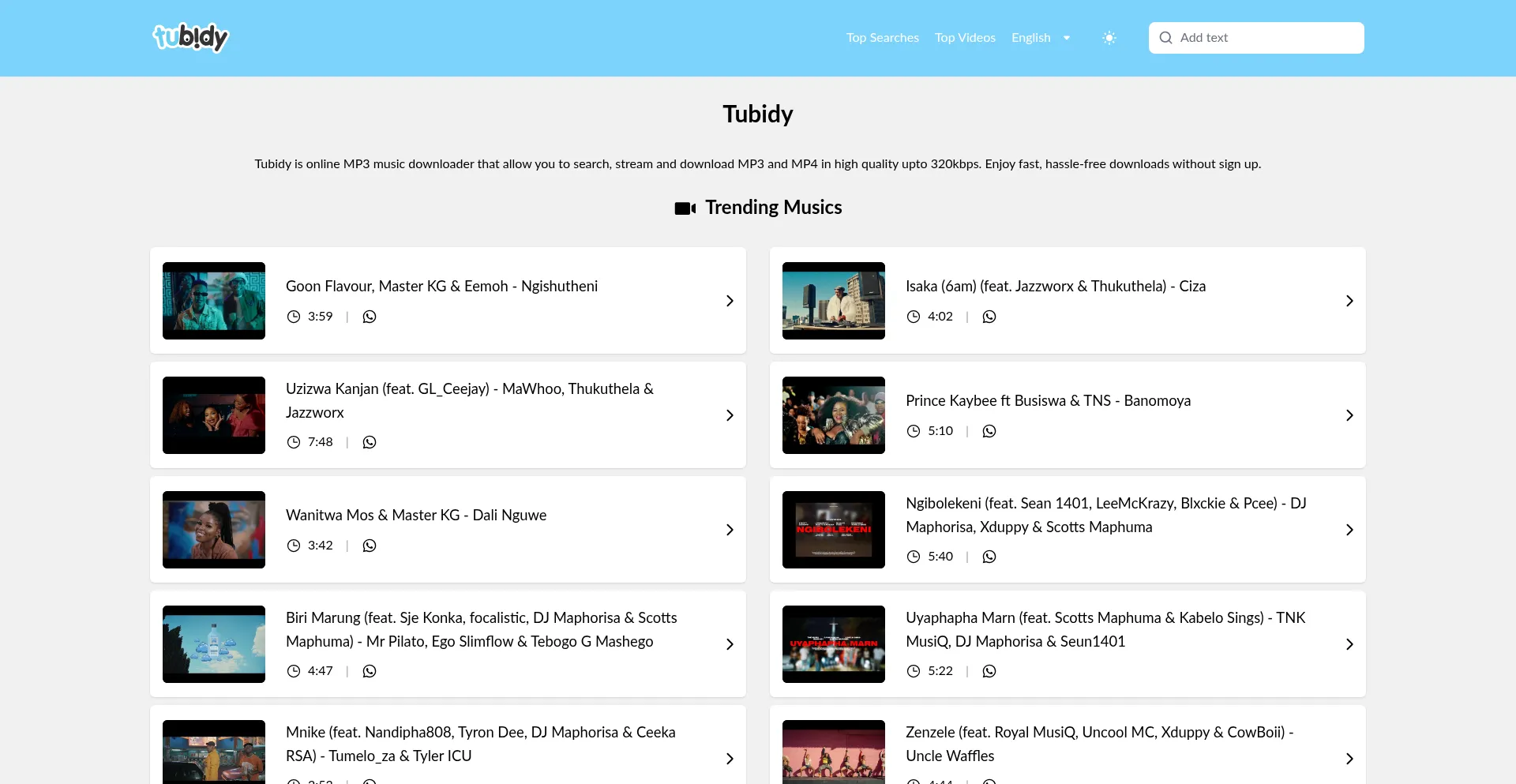The image size is (1516, 784).
Task: Click the search magnifier icon
Action: point(1165,38)
